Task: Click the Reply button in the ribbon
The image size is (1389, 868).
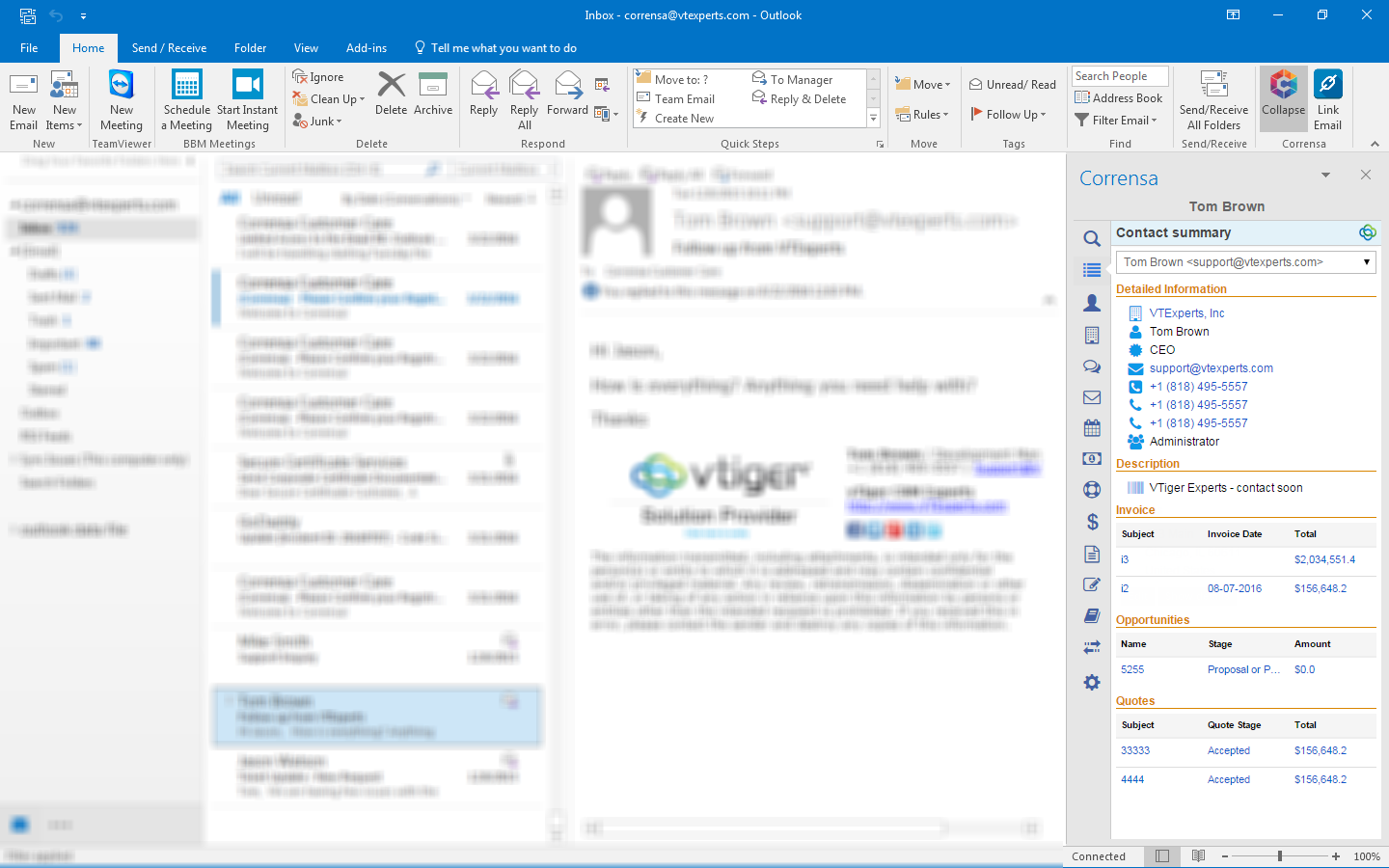Action: point(483,94)
